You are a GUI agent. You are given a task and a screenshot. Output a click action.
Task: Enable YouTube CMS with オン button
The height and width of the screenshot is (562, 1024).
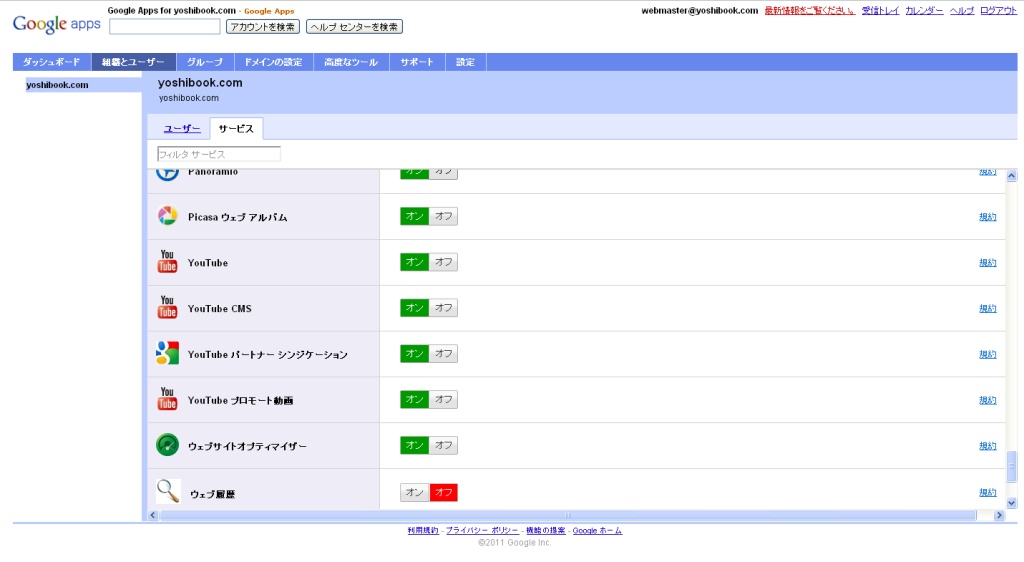pos(414,307)
